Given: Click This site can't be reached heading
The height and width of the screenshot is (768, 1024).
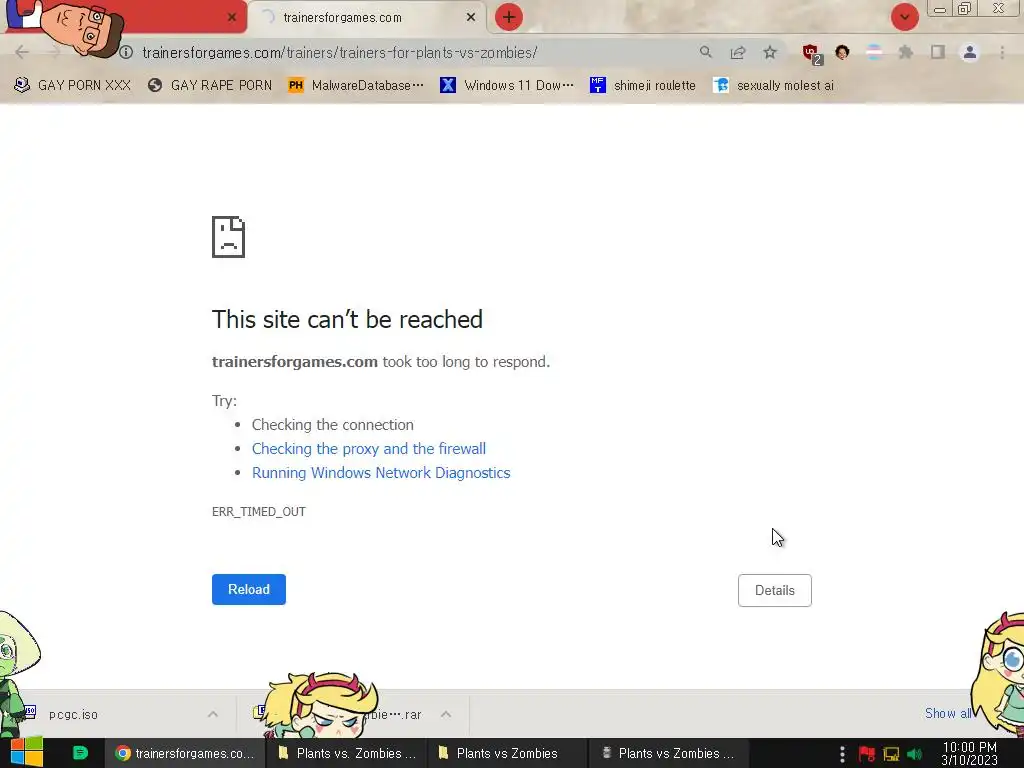Looking at the screenshot, I should (347, 319).
